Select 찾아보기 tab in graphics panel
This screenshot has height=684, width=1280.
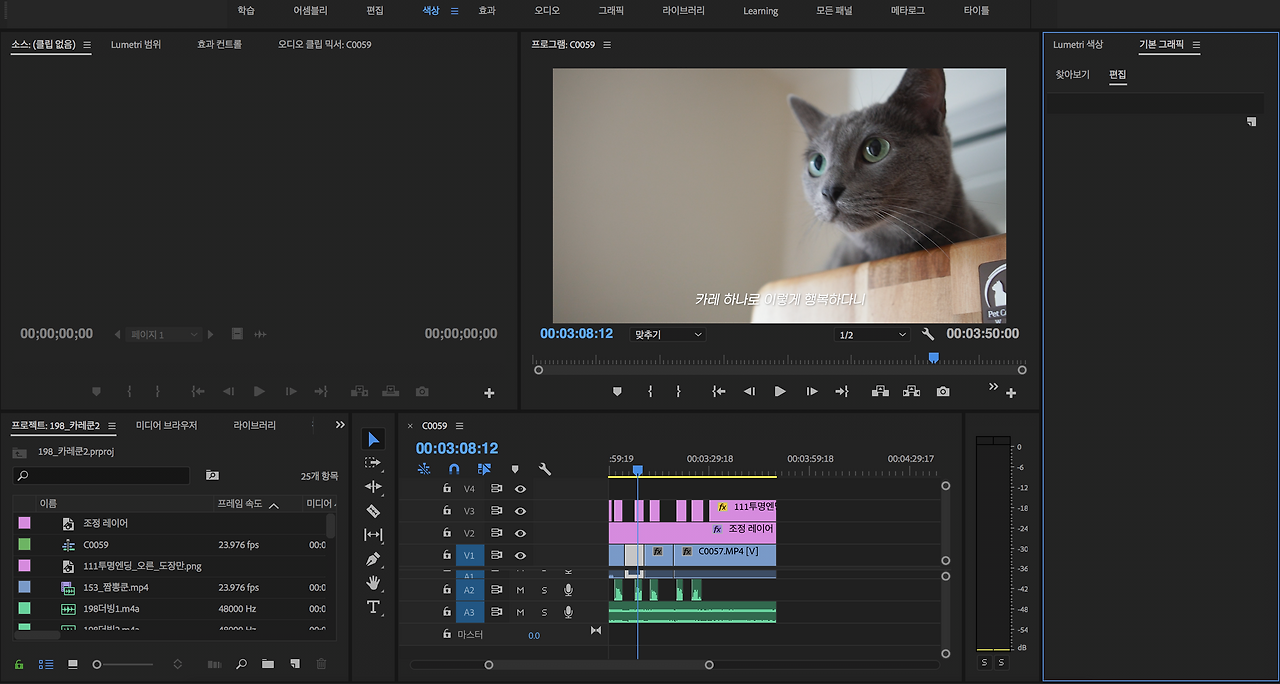[1073, 74]
